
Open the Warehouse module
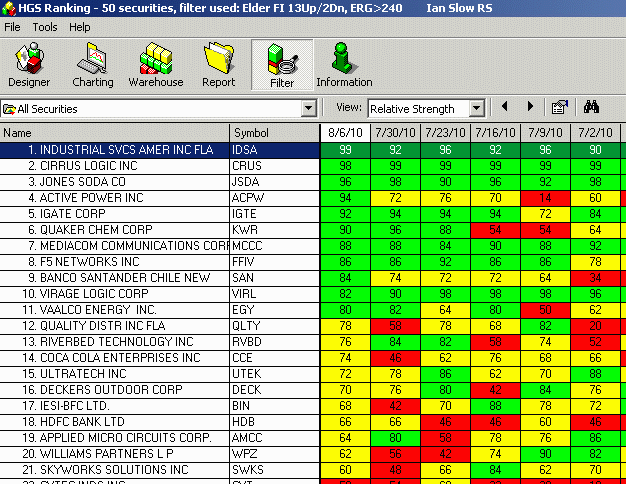click(156, 65)
